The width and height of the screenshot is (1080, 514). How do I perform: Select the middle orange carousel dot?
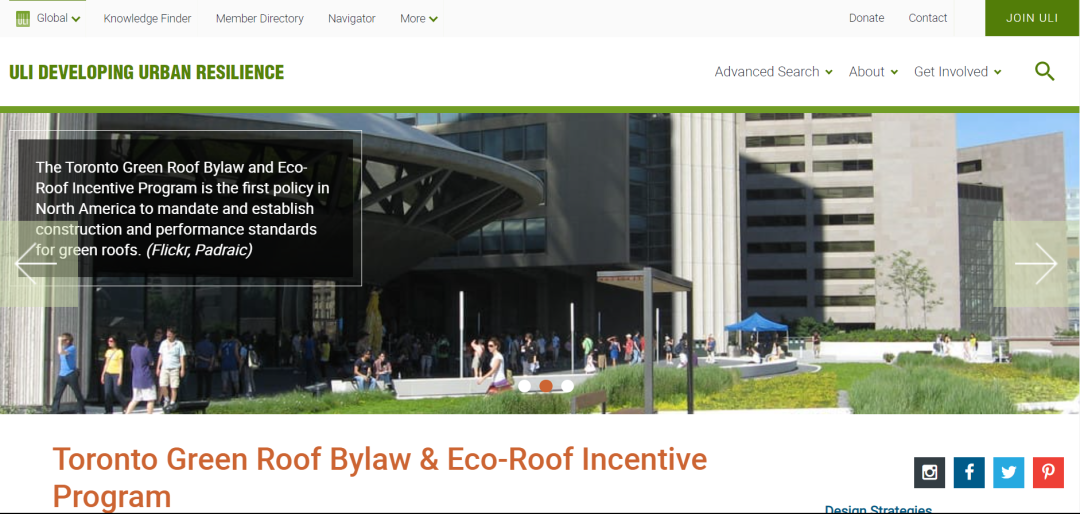(546, 386)
